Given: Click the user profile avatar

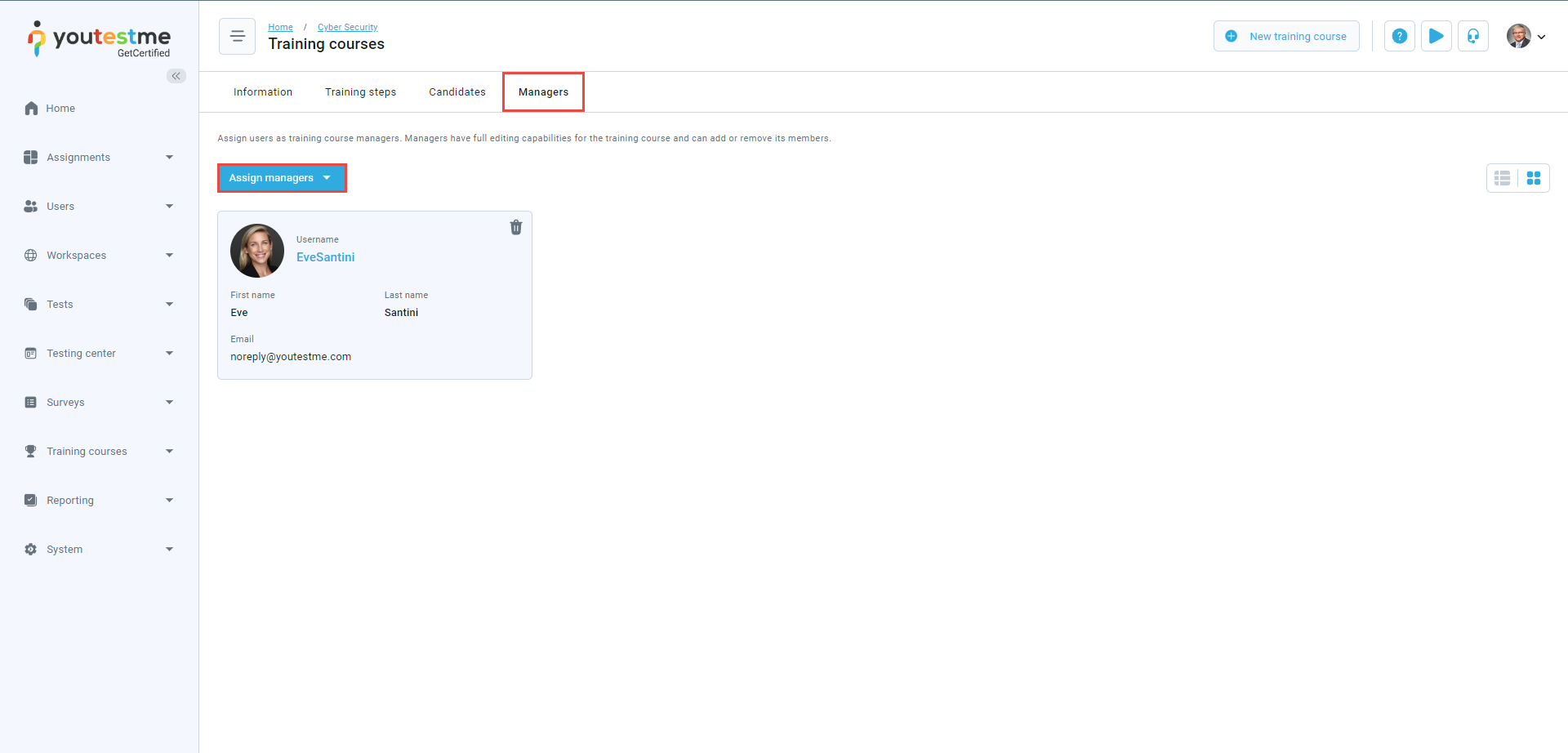Looking at the screenshot, I should click(1519, 36).
